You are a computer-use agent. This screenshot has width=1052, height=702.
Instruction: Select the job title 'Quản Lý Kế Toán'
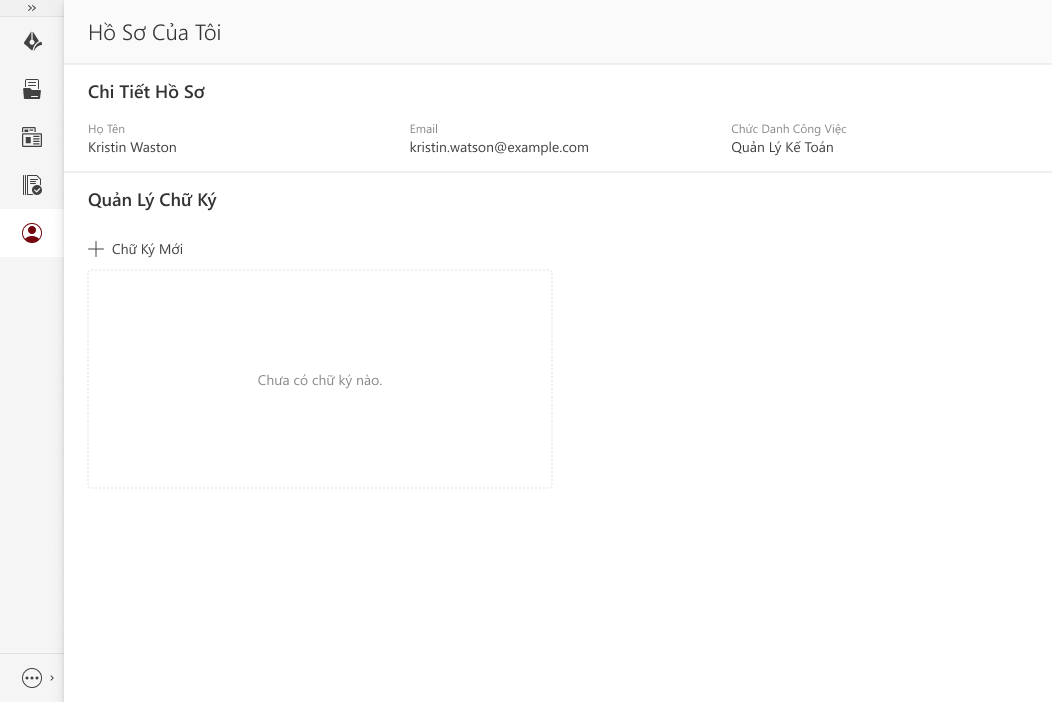click(x=782, y=147)
